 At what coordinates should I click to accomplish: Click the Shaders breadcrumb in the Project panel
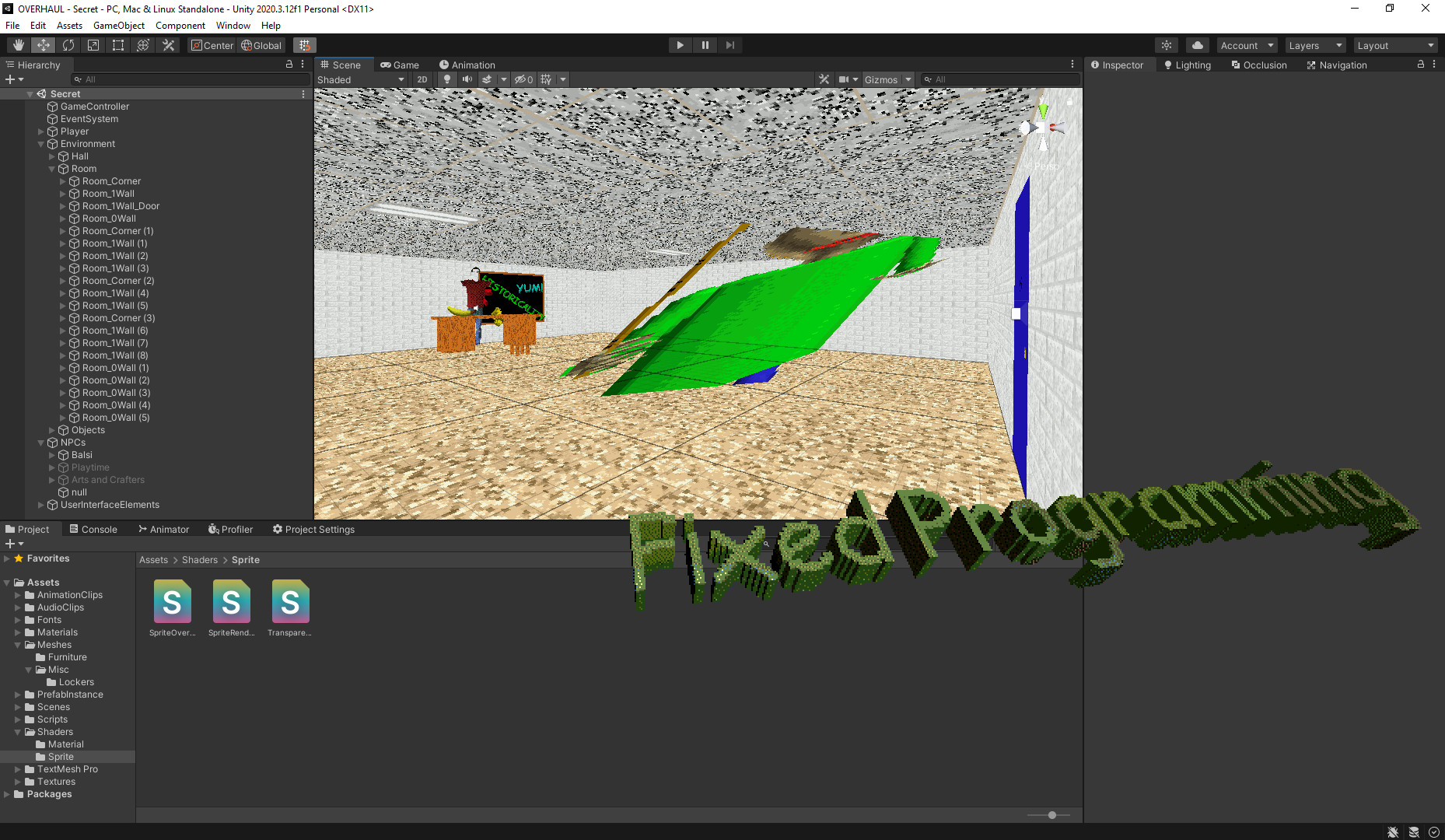click(199, 559)
